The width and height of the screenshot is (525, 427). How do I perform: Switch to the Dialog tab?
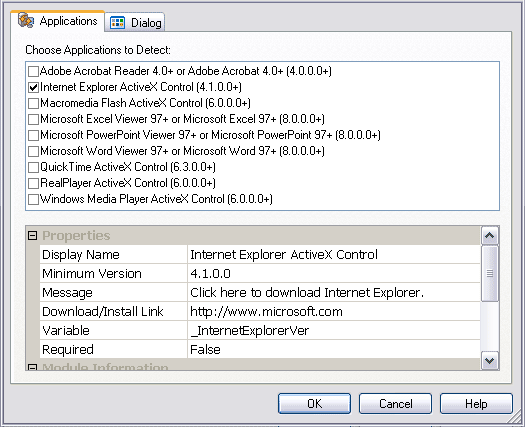click(135, 22)
